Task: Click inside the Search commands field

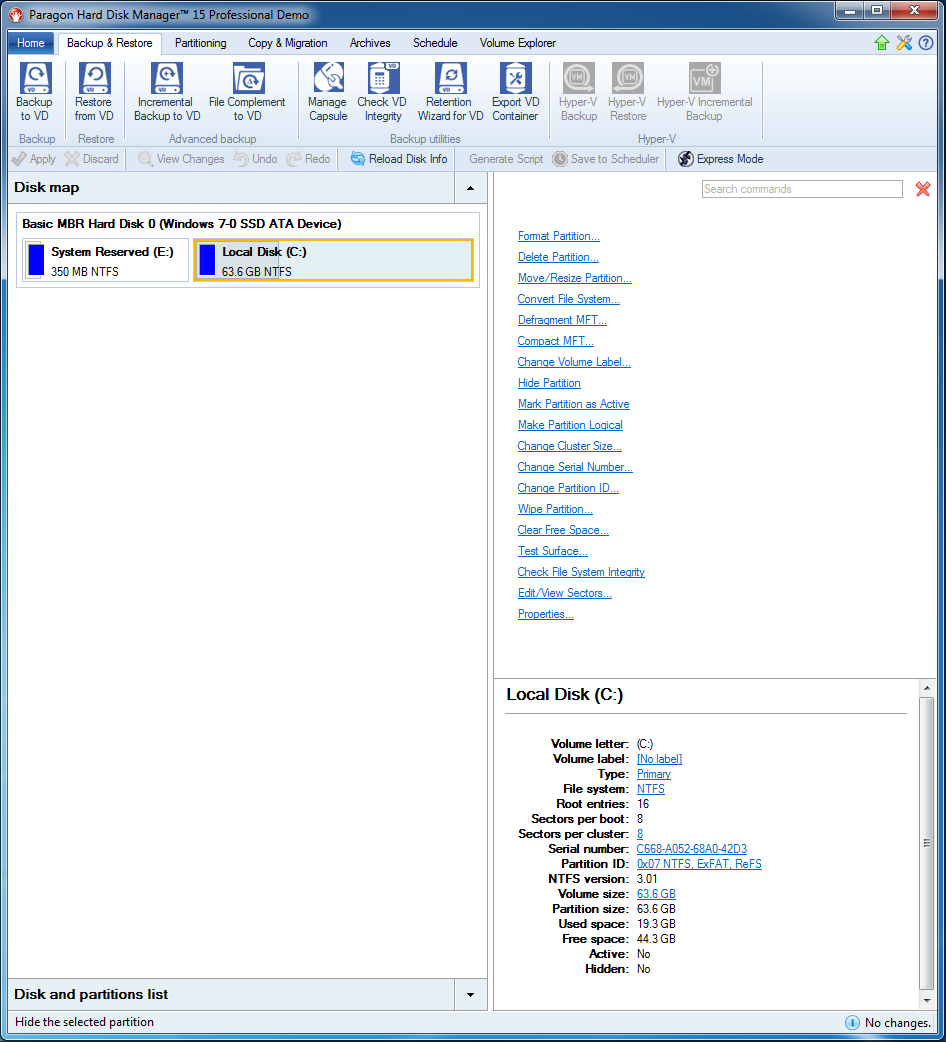Action: pos(802,189)
